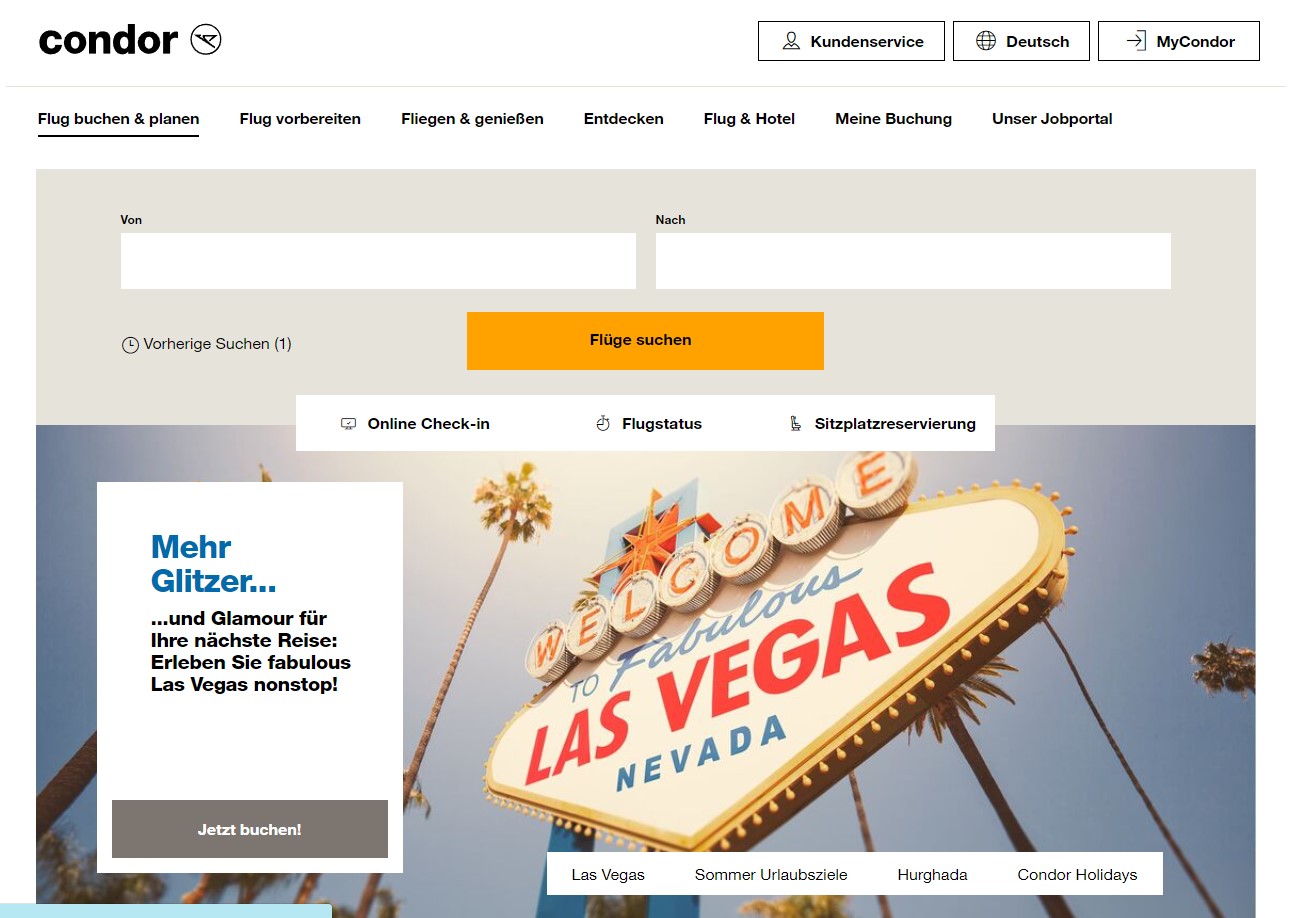Select the Las Vegas banner tab
The width and height of the screenshot is (1296, 918).
[x=608, y=874]
